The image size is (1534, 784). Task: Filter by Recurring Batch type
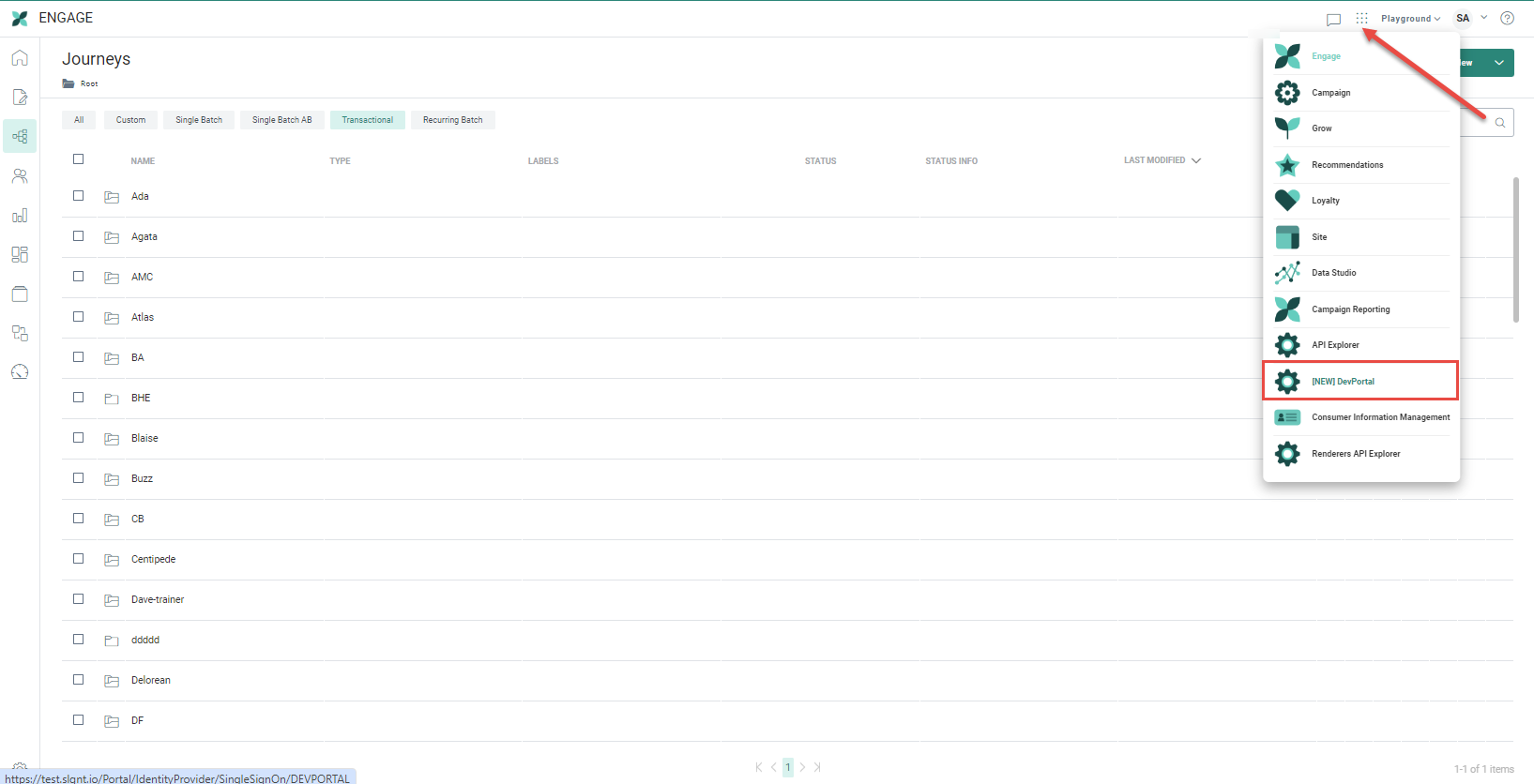tap(452, 120)
